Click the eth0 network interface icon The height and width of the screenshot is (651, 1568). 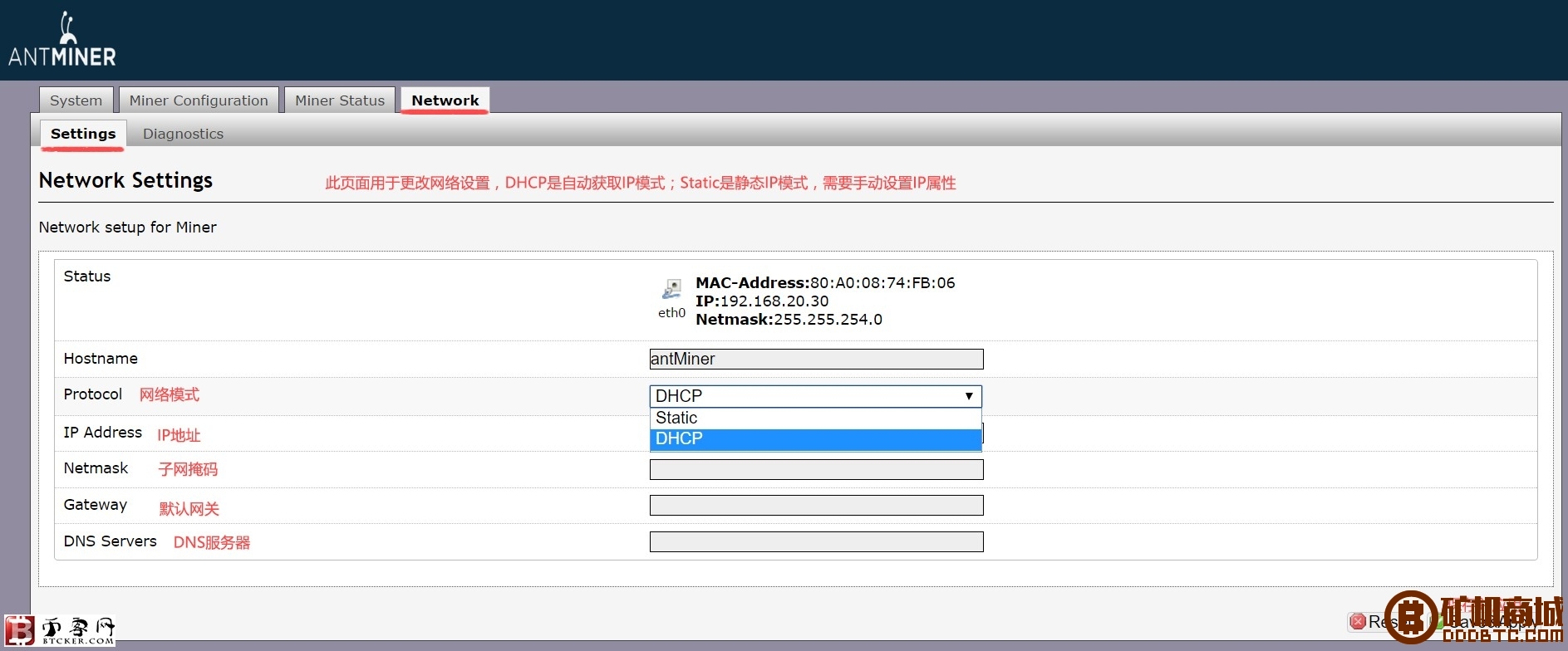pos(671,289)
